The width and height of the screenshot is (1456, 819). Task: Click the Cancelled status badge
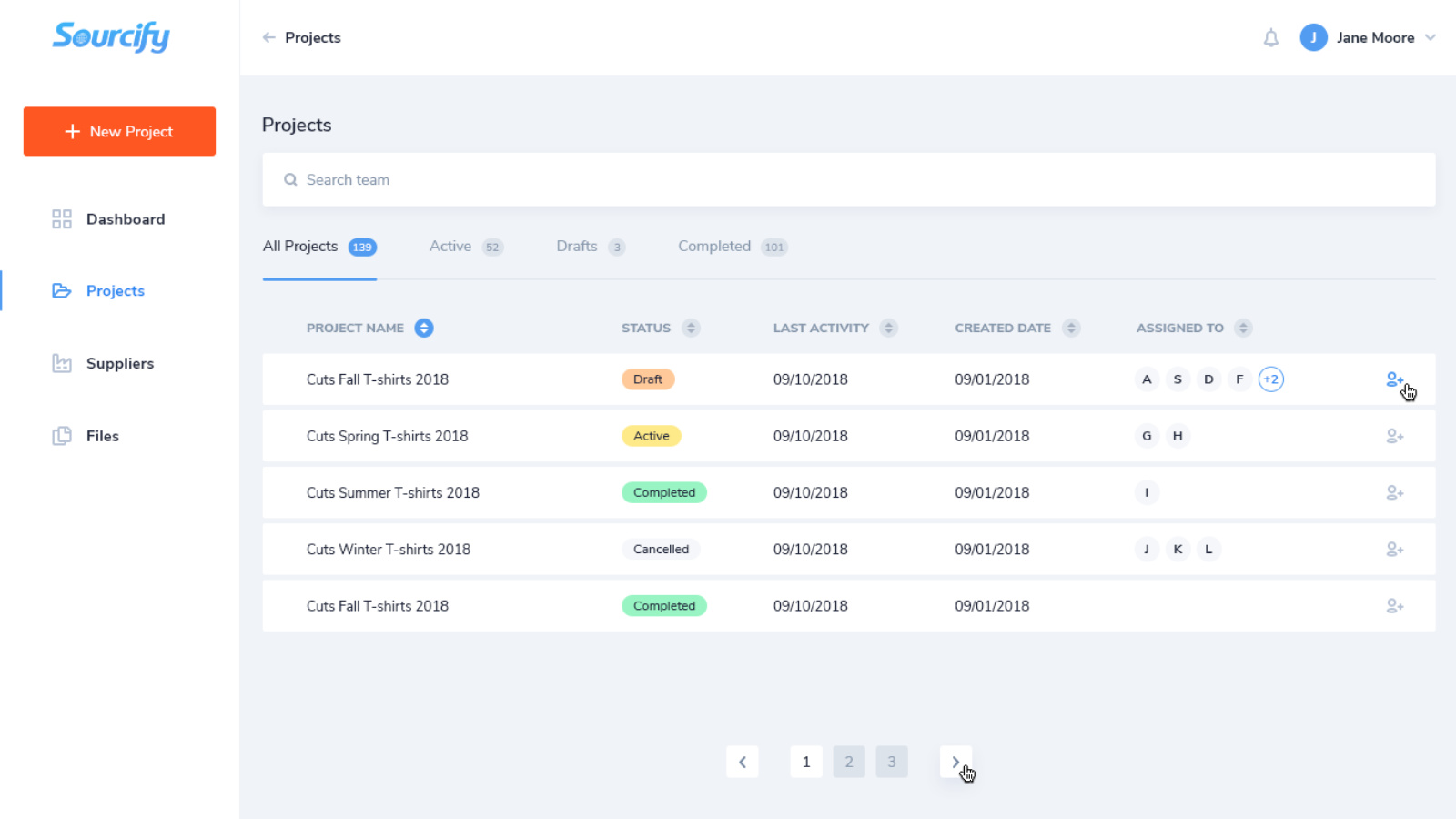coord(661,549)
